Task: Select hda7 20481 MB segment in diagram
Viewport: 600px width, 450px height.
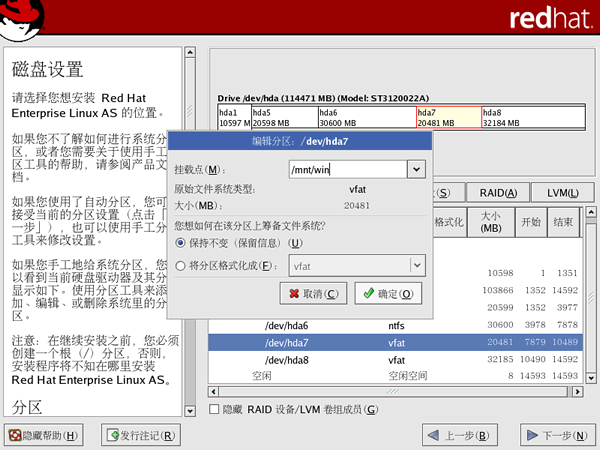Action: click(x=449, y=117)
